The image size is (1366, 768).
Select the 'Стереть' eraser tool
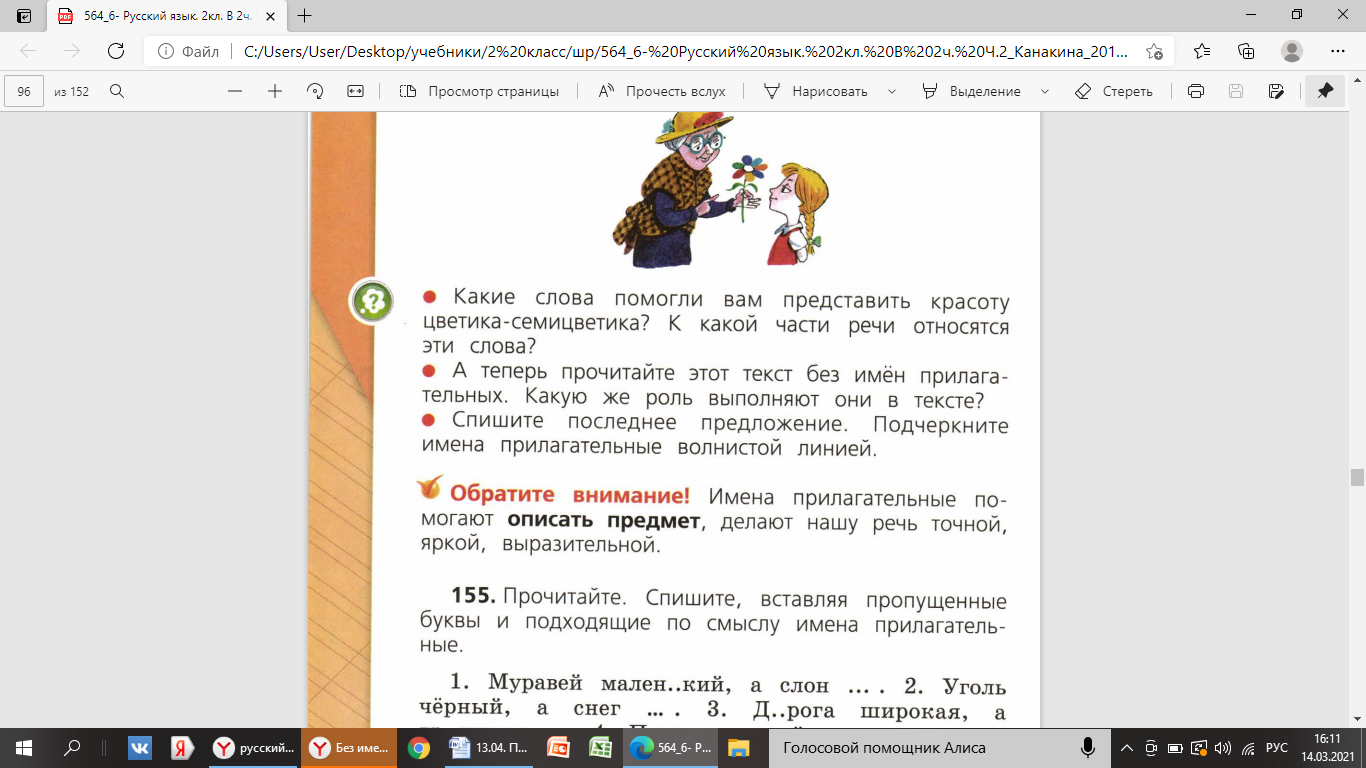[x=1113, y=91]
